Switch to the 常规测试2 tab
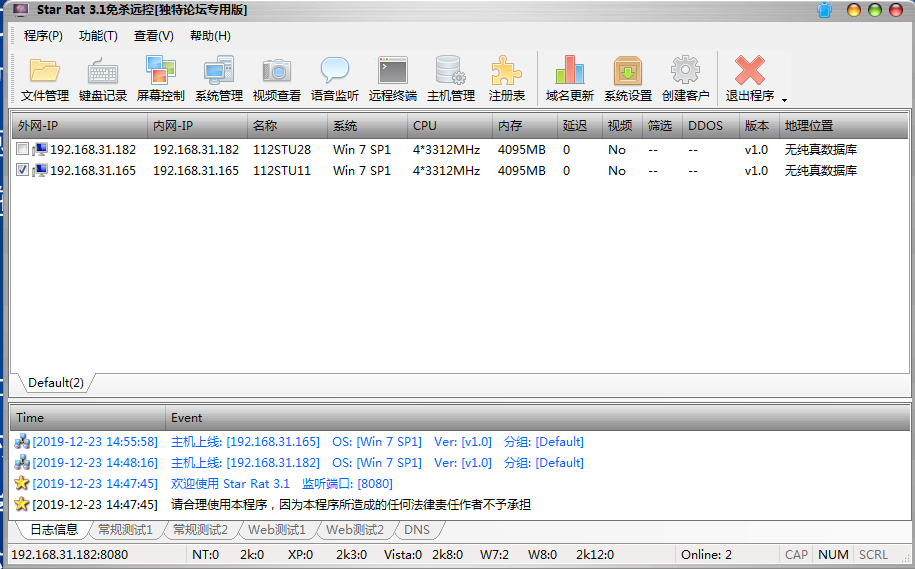915x569 pixels. 200,529
